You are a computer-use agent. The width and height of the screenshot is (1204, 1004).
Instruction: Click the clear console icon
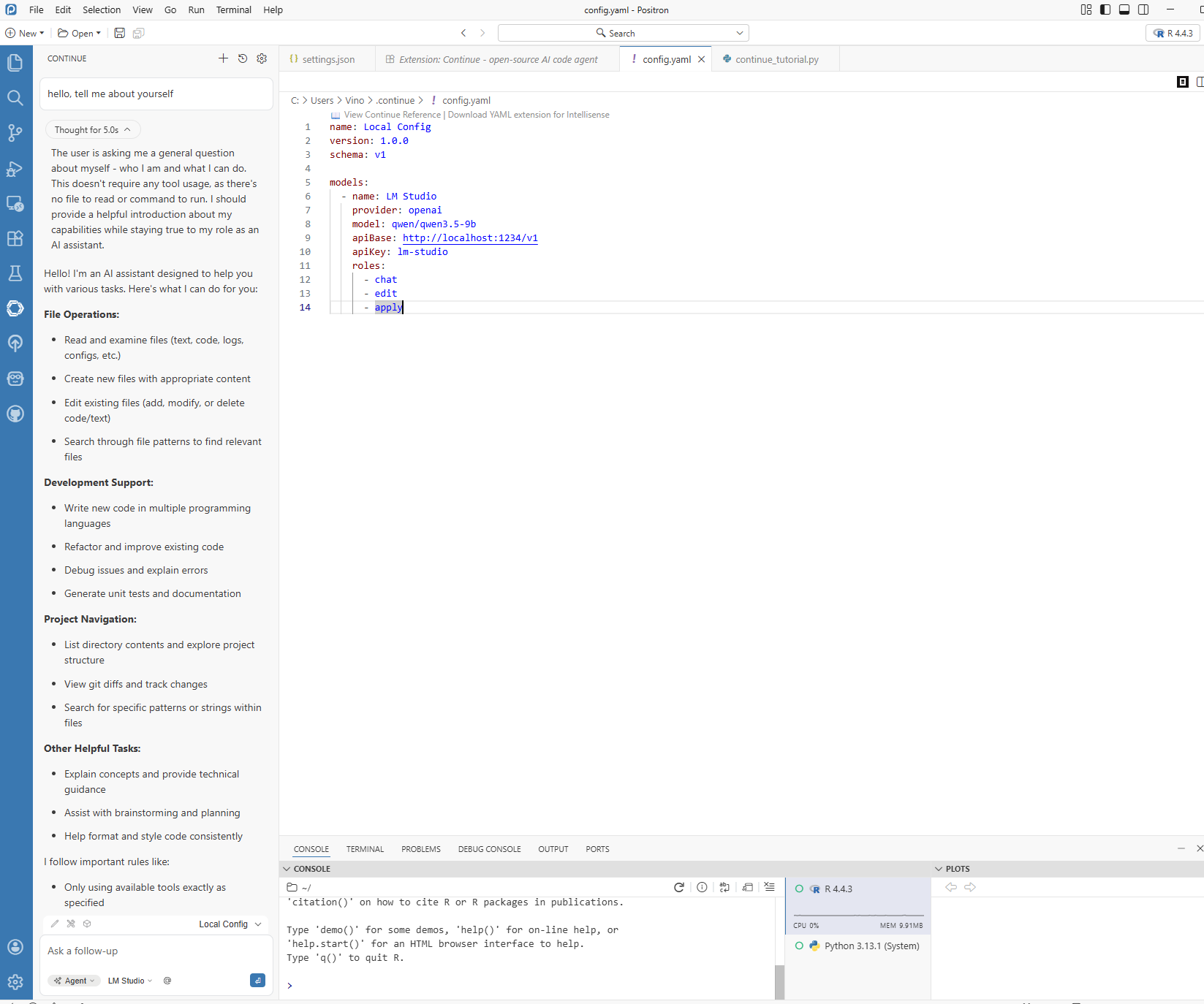click(769, 887)
